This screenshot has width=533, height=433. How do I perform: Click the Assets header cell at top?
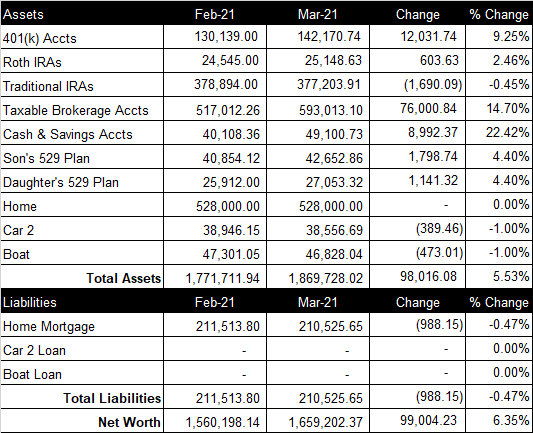(x=82, y=13)
